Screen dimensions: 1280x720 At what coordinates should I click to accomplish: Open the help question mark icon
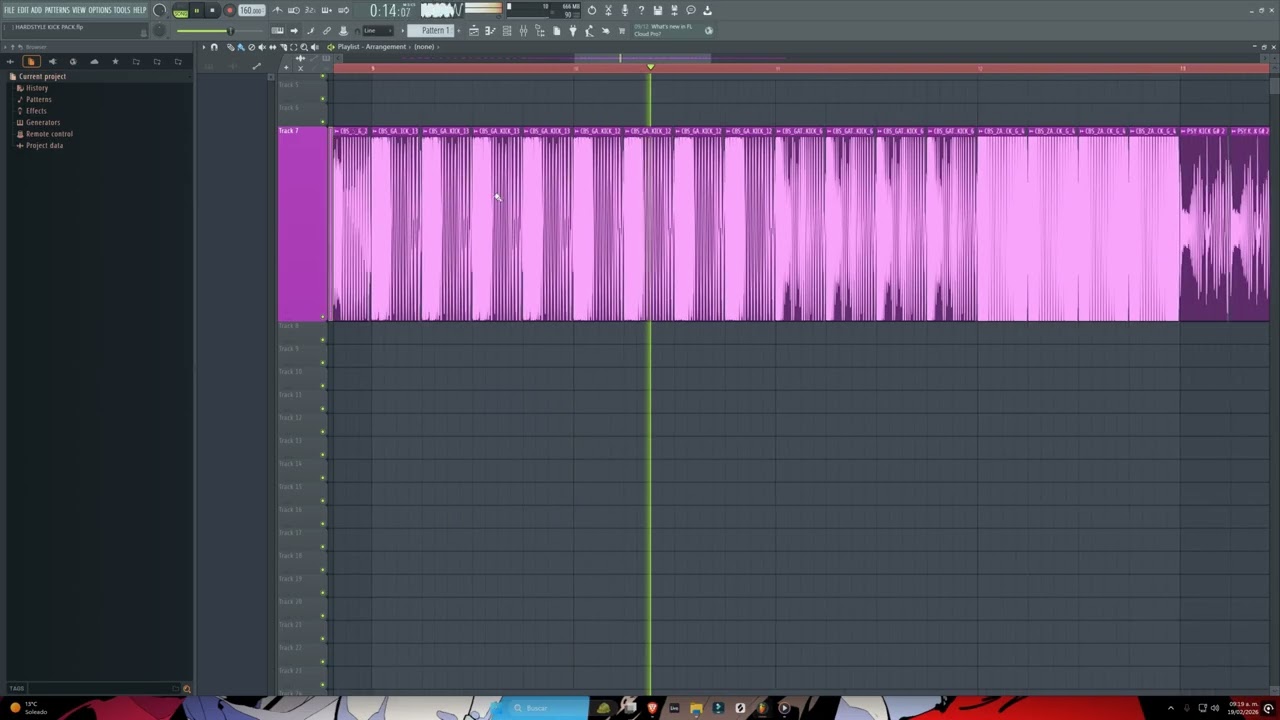641,10
